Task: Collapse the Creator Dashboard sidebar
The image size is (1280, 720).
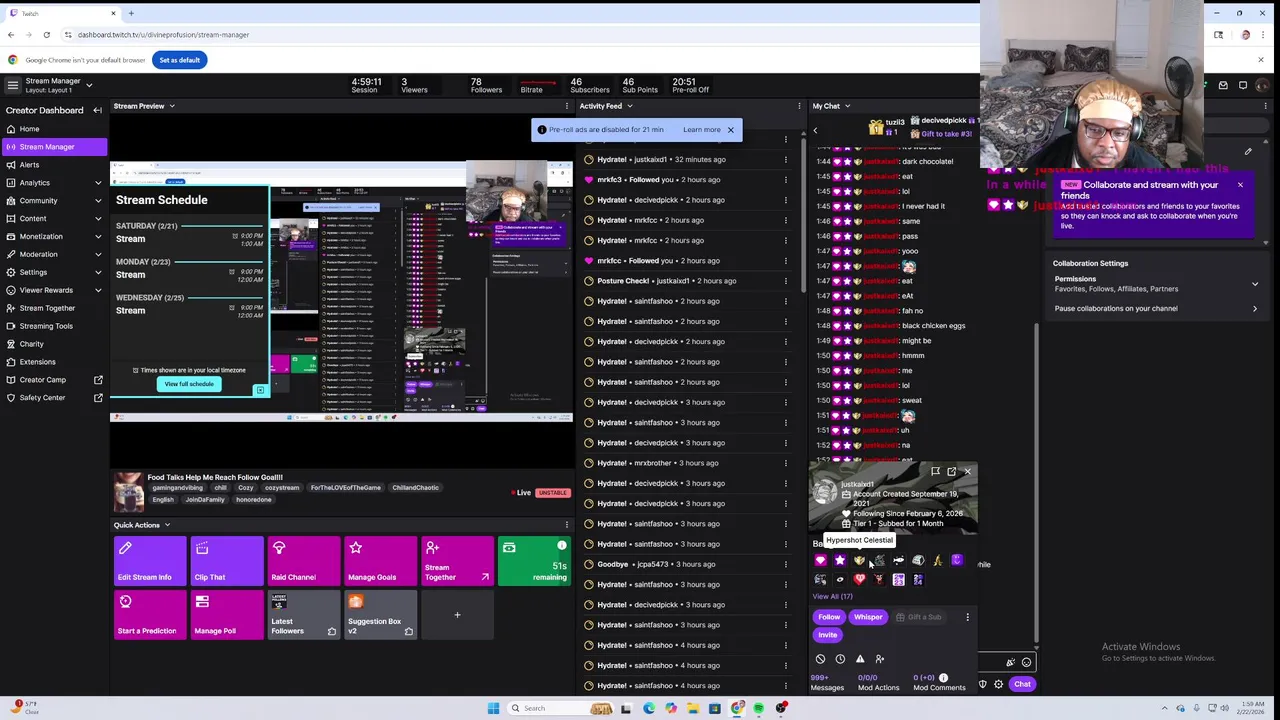Action: [97, 110]
